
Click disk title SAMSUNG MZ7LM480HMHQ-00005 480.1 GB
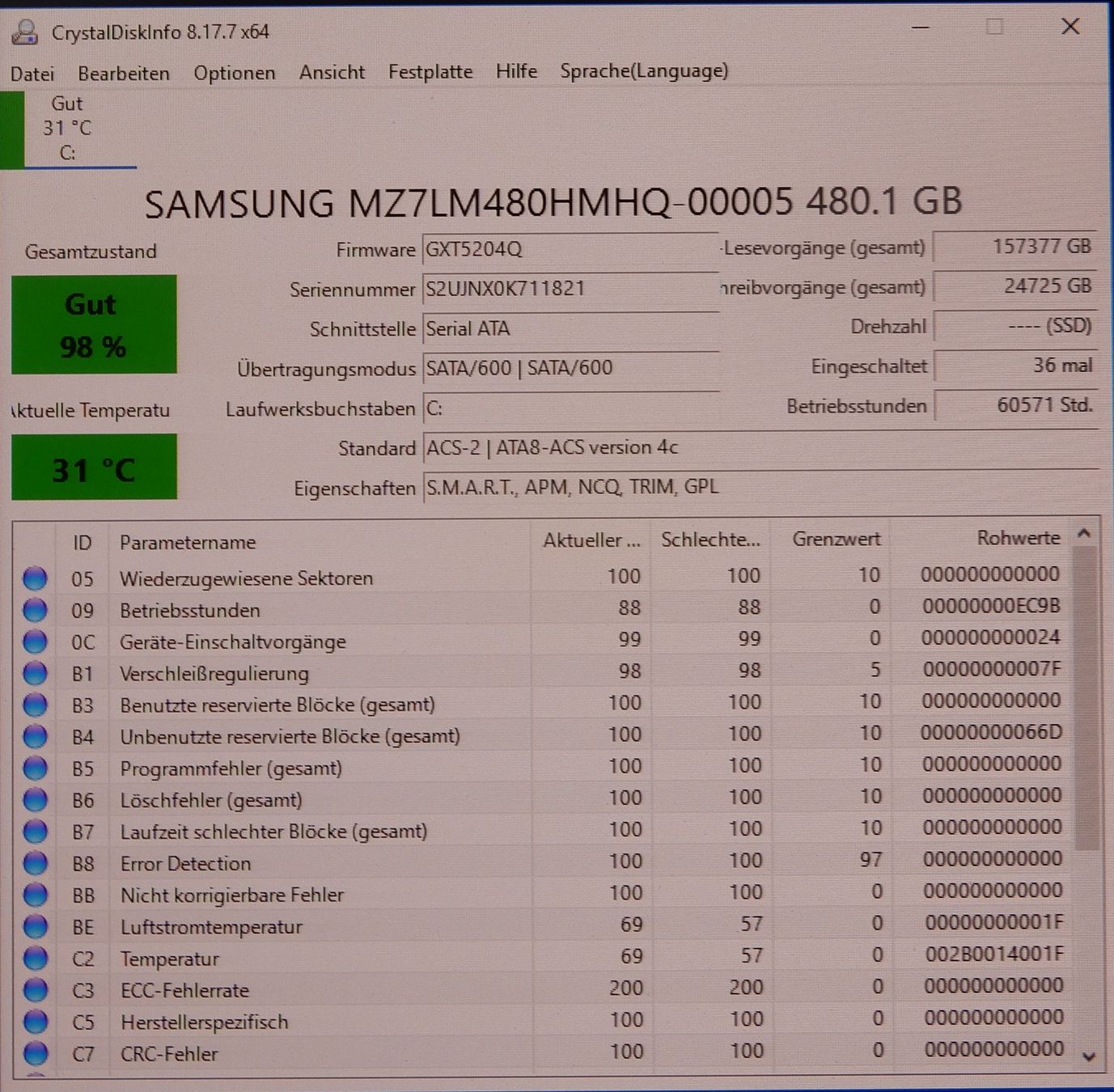coord(553,202)
